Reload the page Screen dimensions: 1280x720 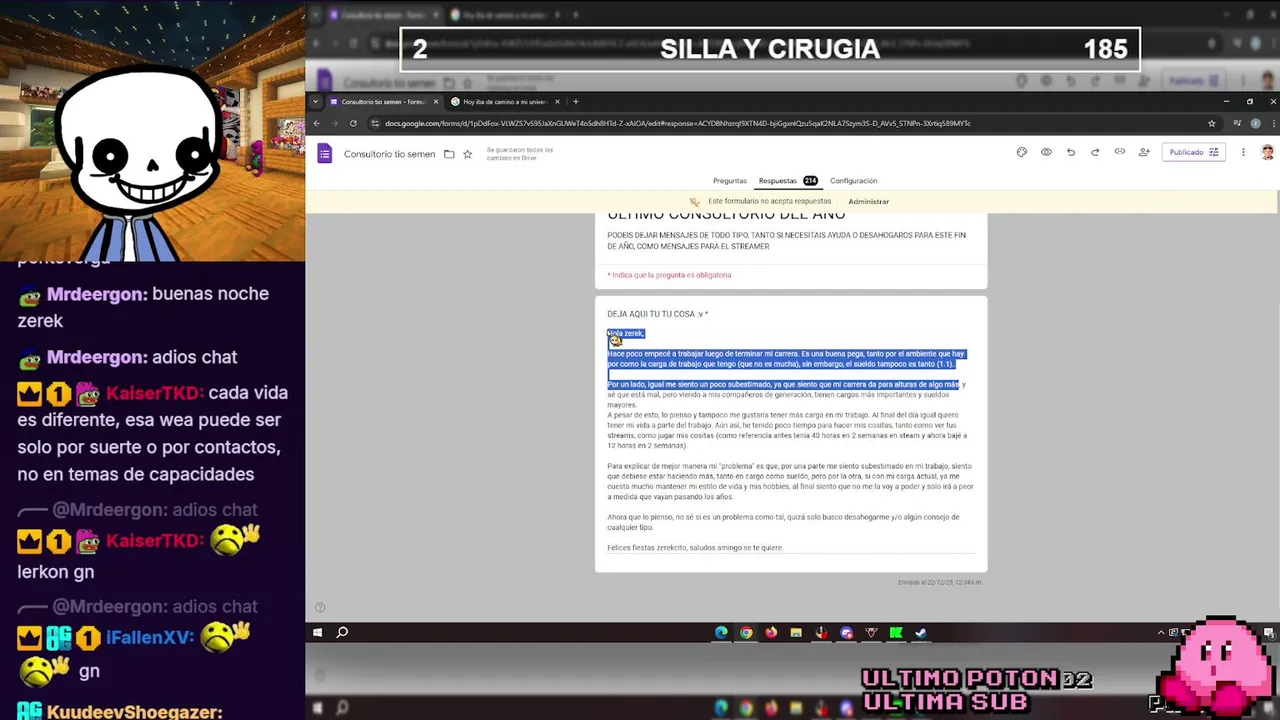point(353,123)
